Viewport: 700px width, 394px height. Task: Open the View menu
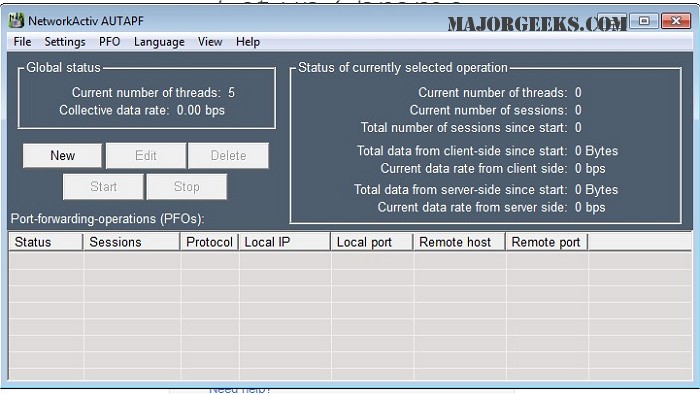click(x=210, y=42)
